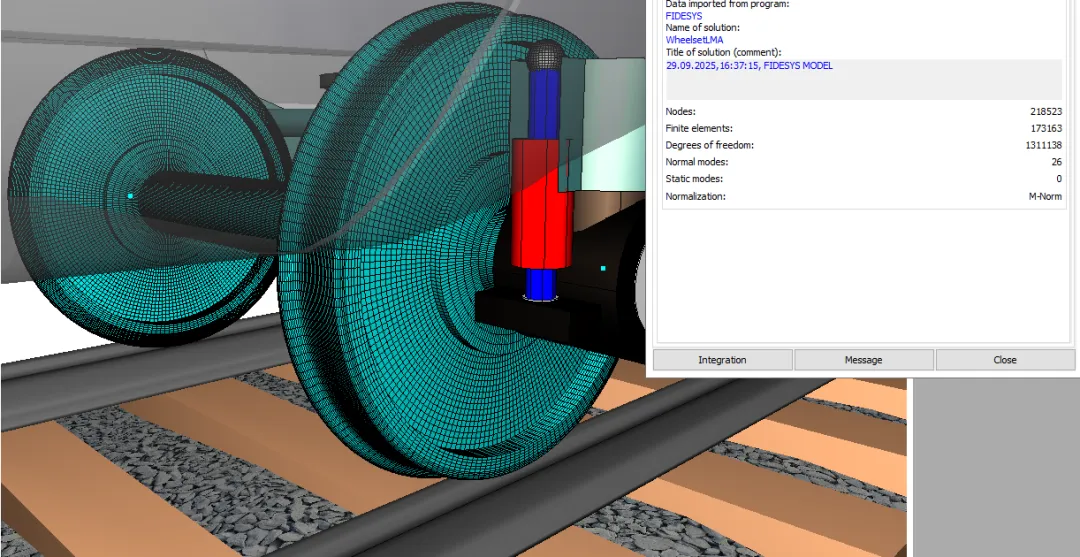1080x557 pixels.
Task: Click the Normal modes value 26
Action: point(1056,162)
